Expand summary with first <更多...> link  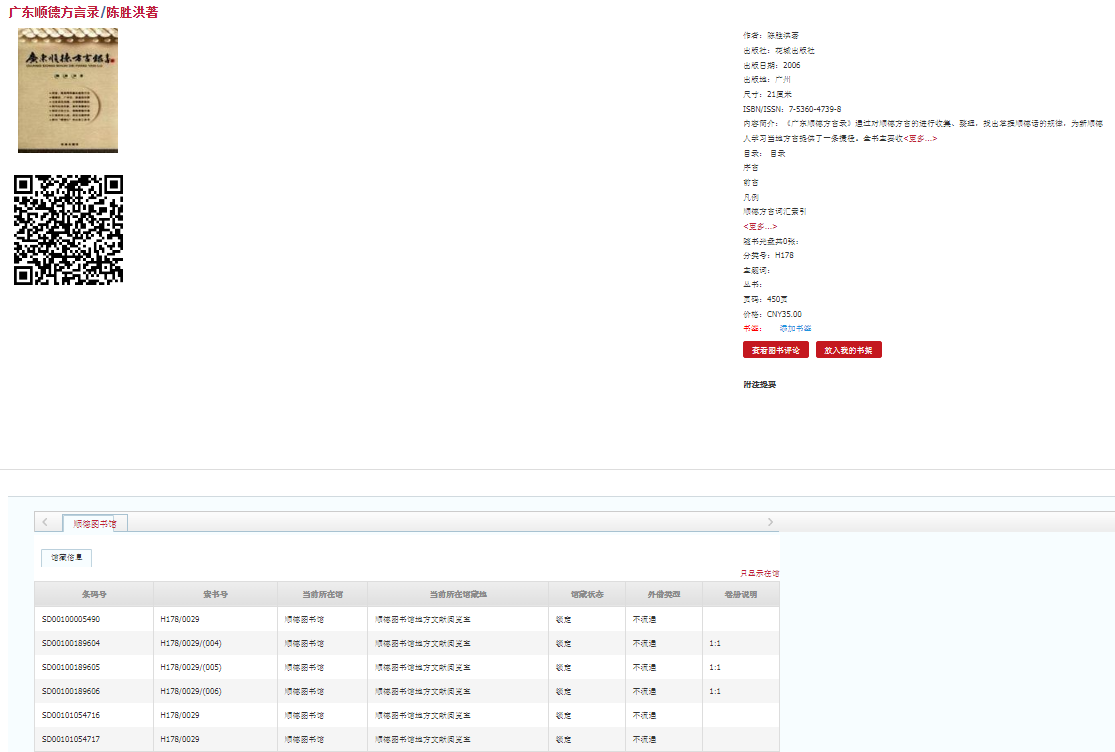(x=920, y=139)
